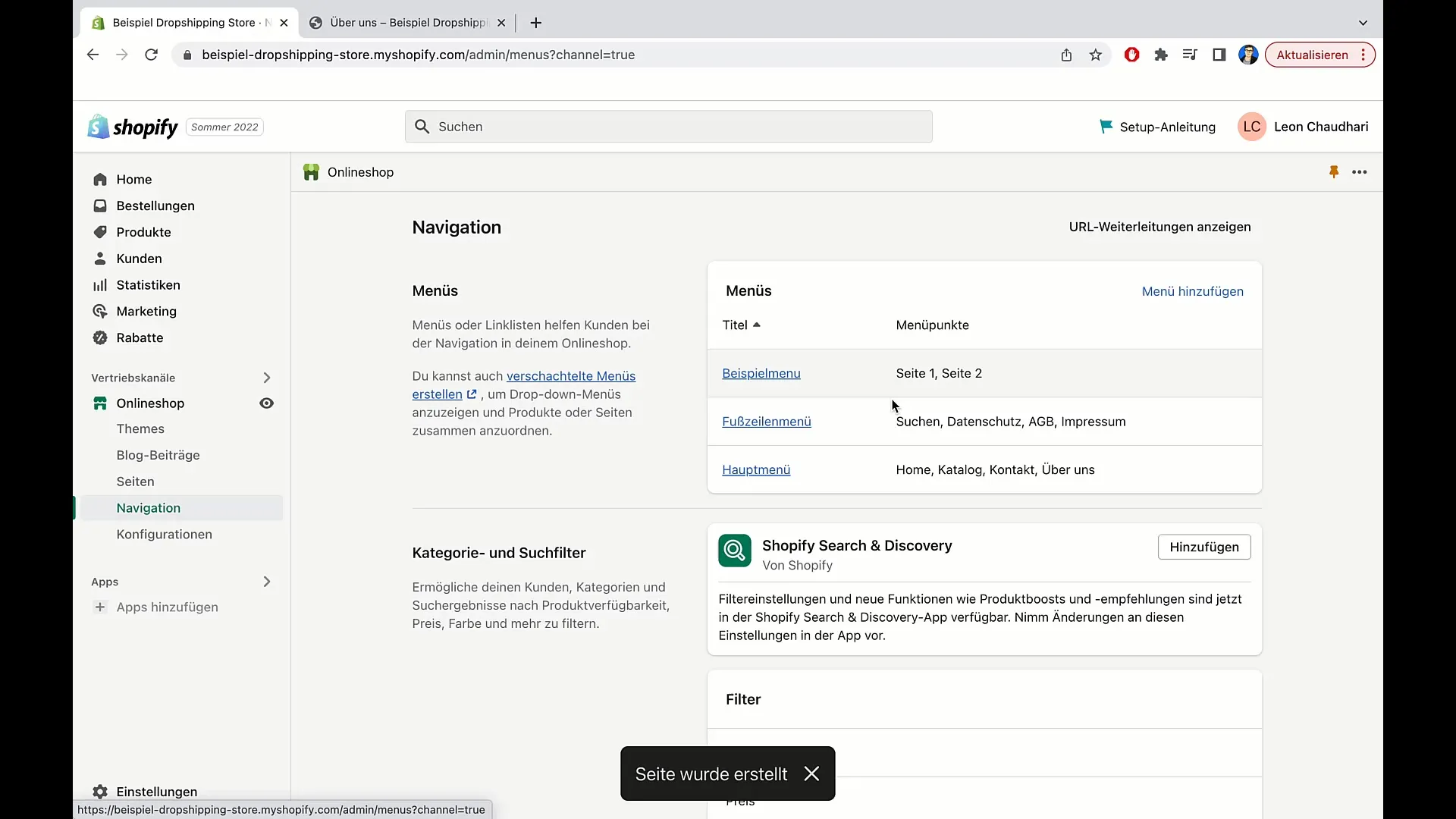Select Navigation tab in sidebar
This screenshot has width=1456, height=819.
click(x=149, y=508)
